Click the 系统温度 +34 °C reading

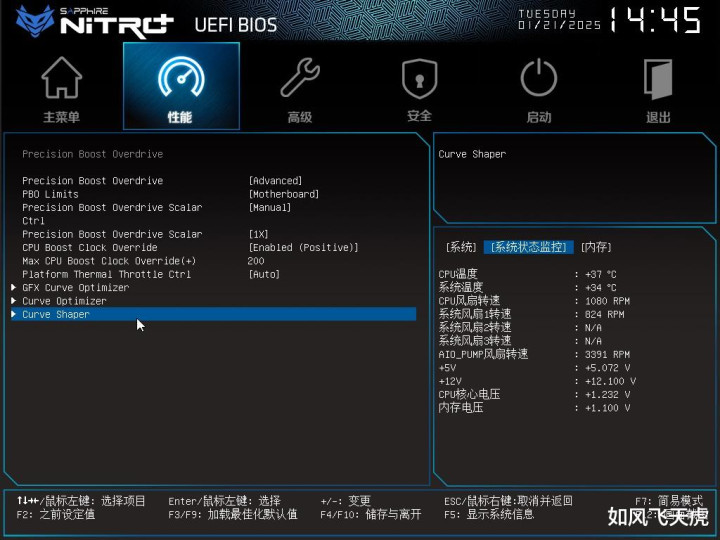click(528, 287)
